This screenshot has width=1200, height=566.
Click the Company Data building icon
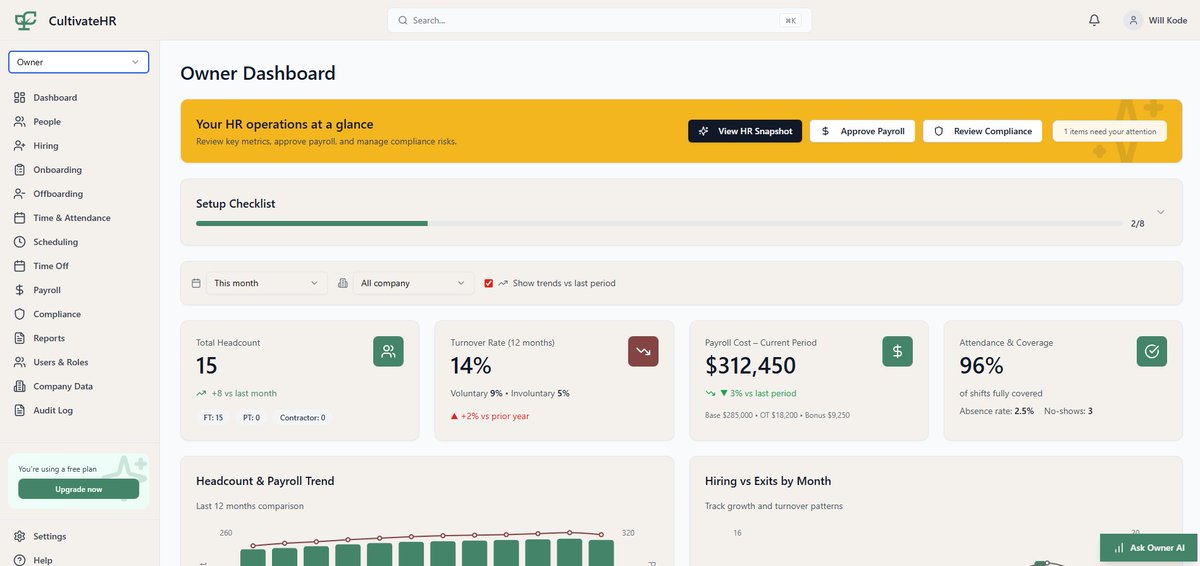(x=20, y=386)
